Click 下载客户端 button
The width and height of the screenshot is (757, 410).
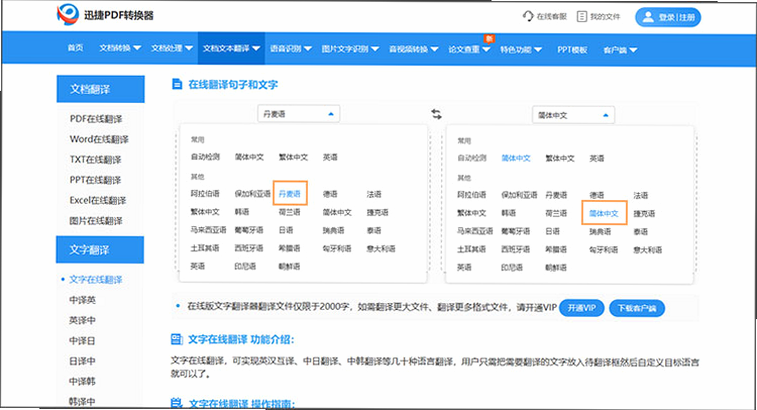[x=637, y=308]
